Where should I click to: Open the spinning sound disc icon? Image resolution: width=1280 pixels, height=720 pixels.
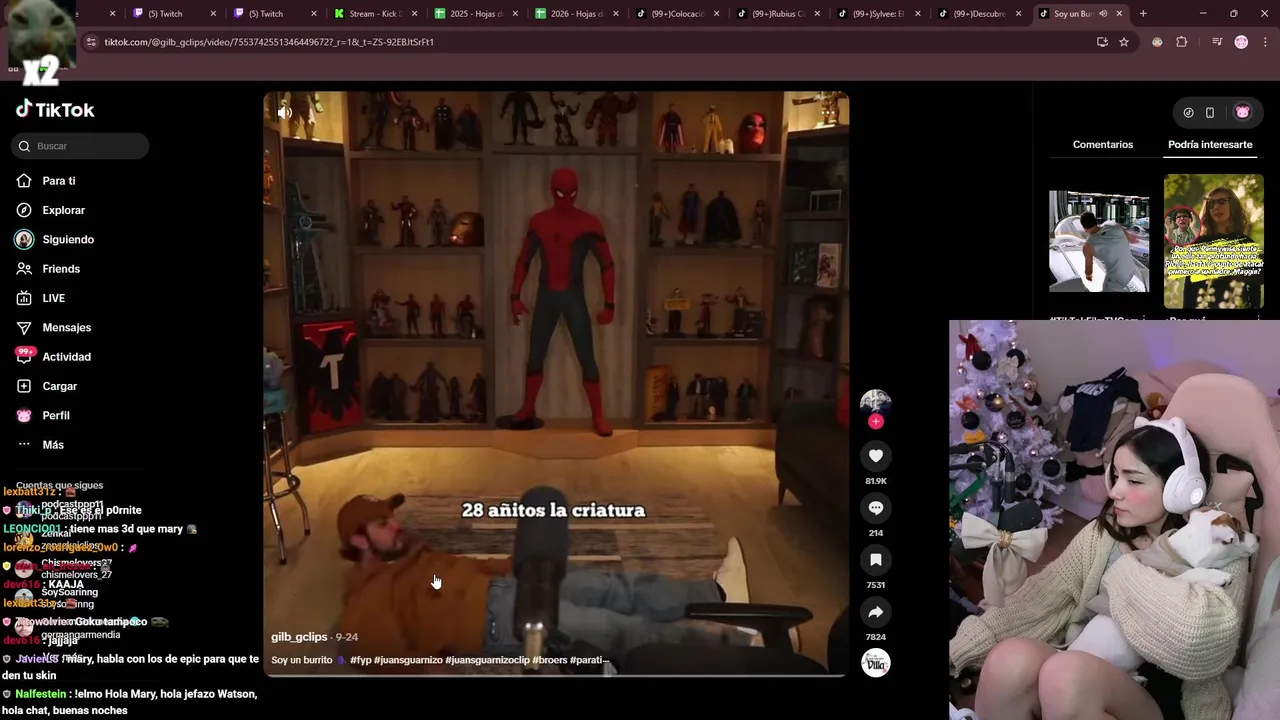[875, 663]
